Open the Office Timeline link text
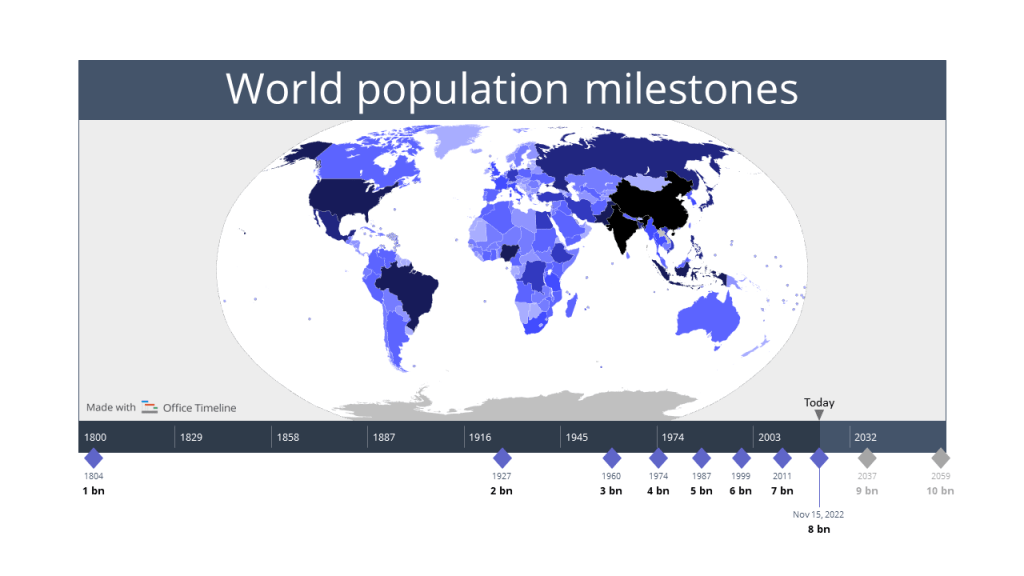 pos(199,408)
